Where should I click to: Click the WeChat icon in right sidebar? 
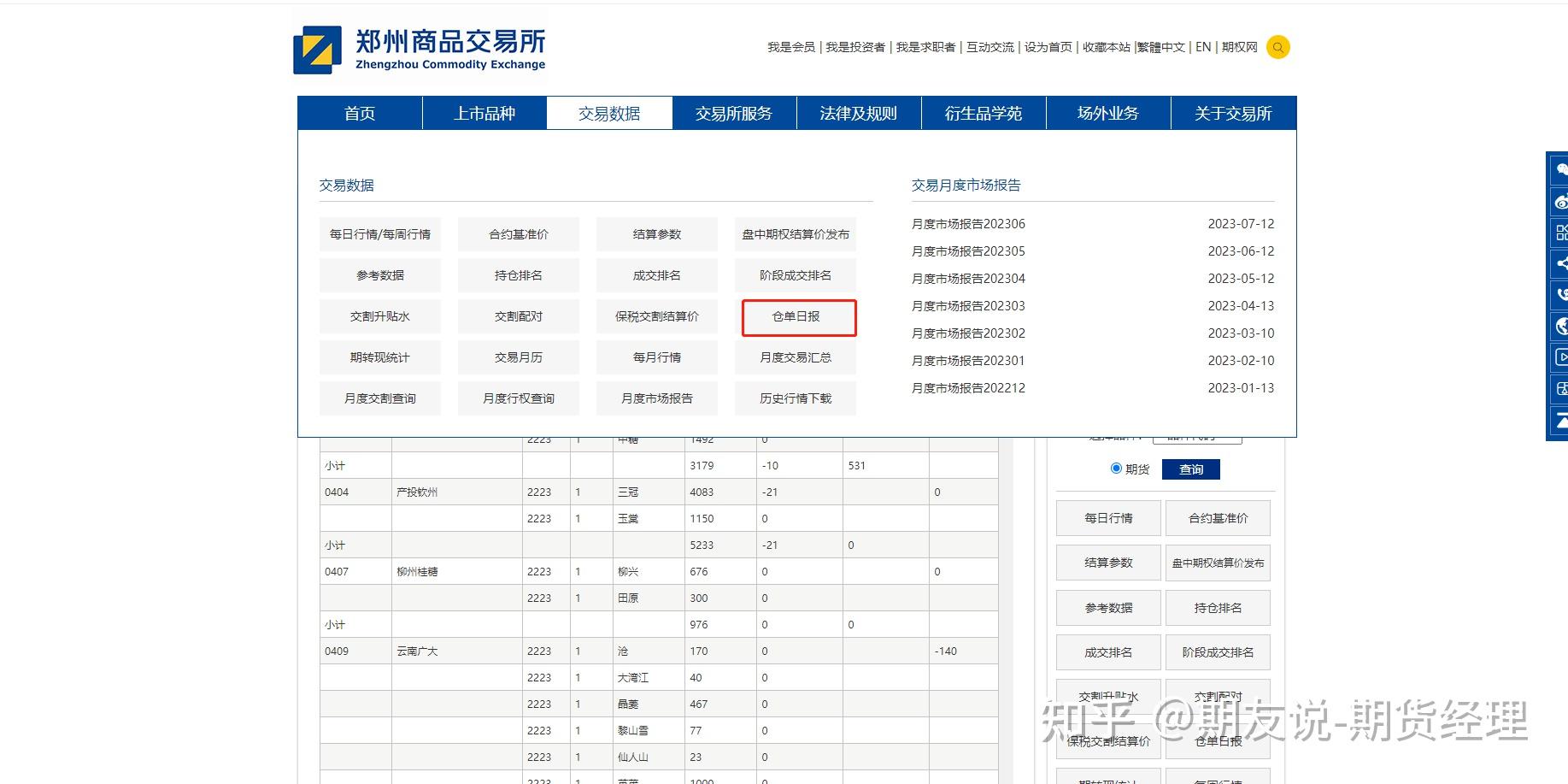(1559, 168)
